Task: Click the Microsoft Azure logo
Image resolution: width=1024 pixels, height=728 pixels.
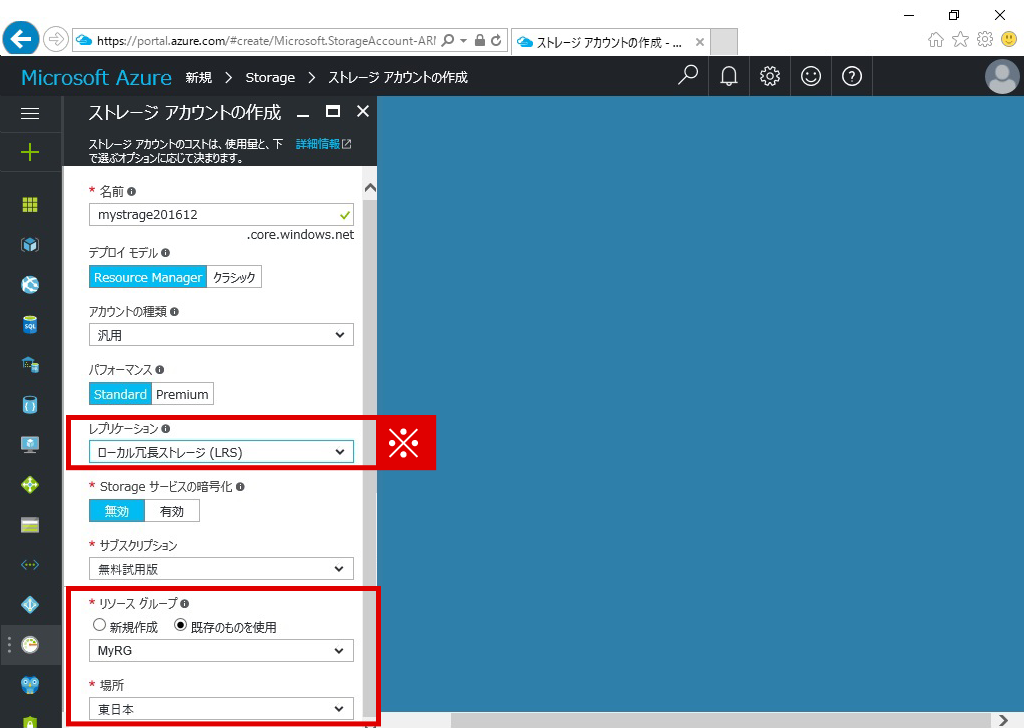Action: coord(96,77)
